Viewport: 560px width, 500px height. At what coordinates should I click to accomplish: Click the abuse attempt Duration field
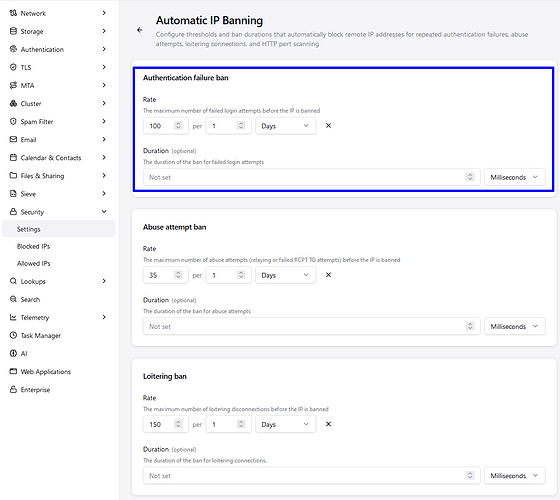pos(312,326)
